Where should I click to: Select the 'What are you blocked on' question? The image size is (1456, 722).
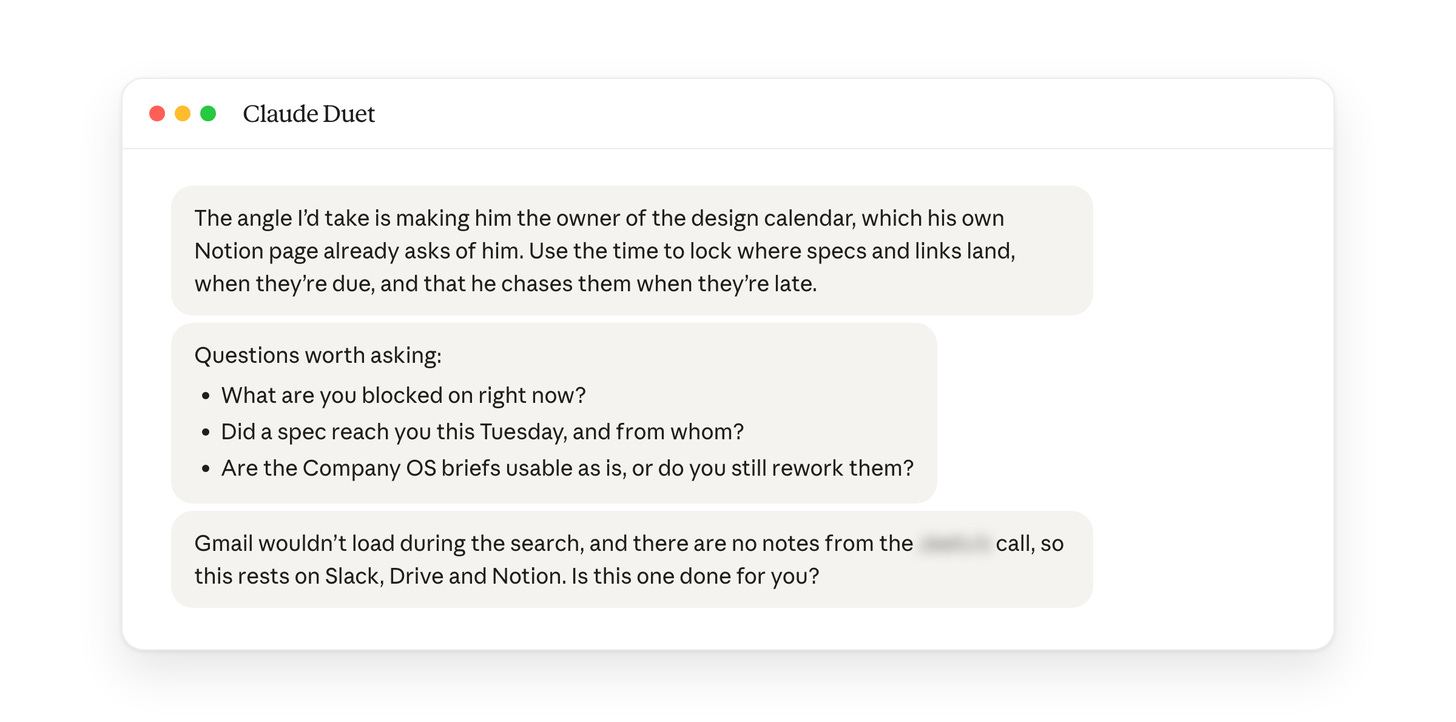click(x=404, y=395)
